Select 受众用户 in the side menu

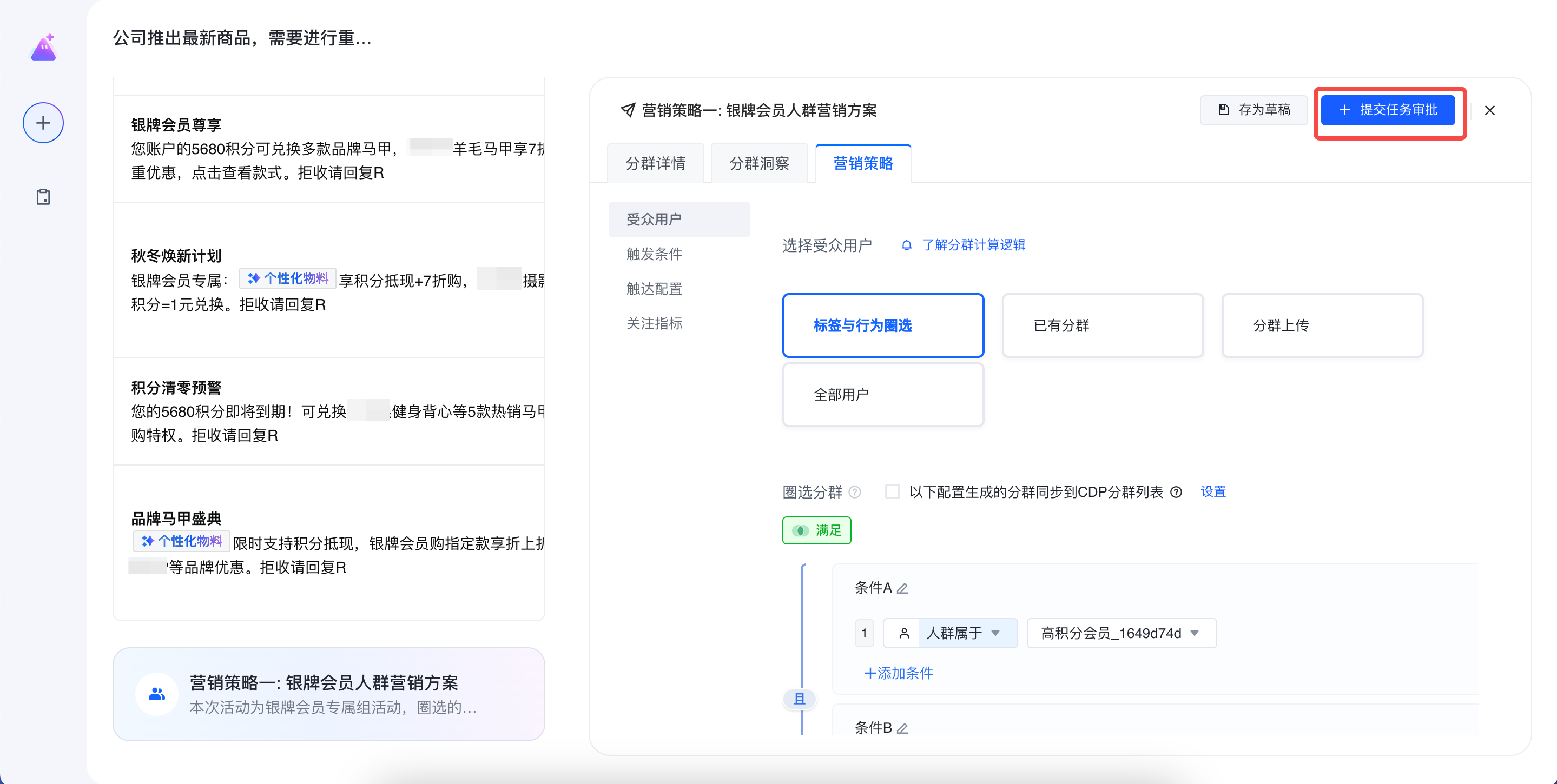pyautogui.click(x=679, y=218)
